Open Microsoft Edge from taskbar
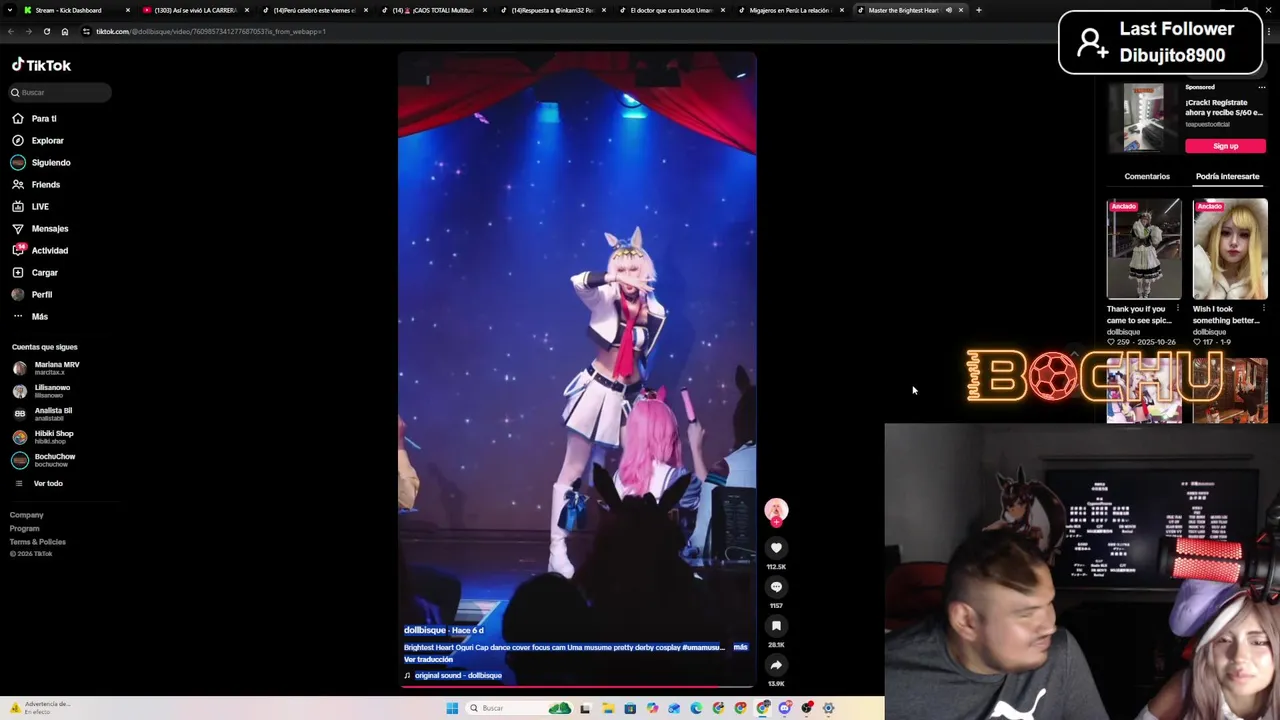 coord(696,708)
